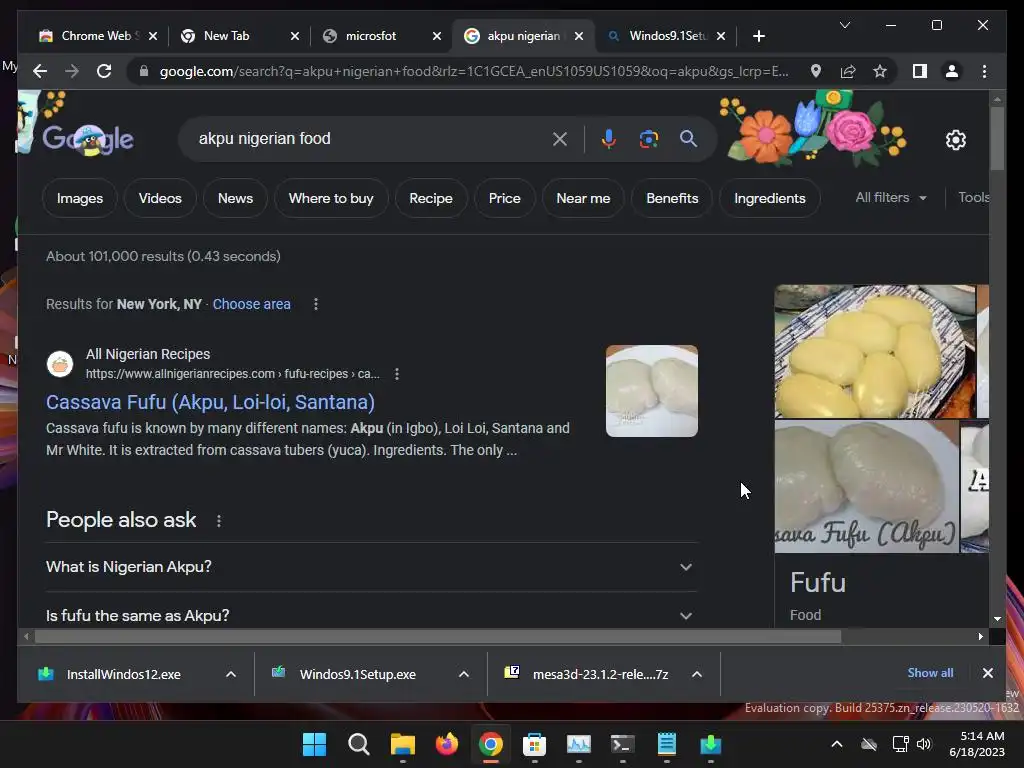Open Cassava Fufu result link
The image size is (1024, 768).
pos(210,402)
